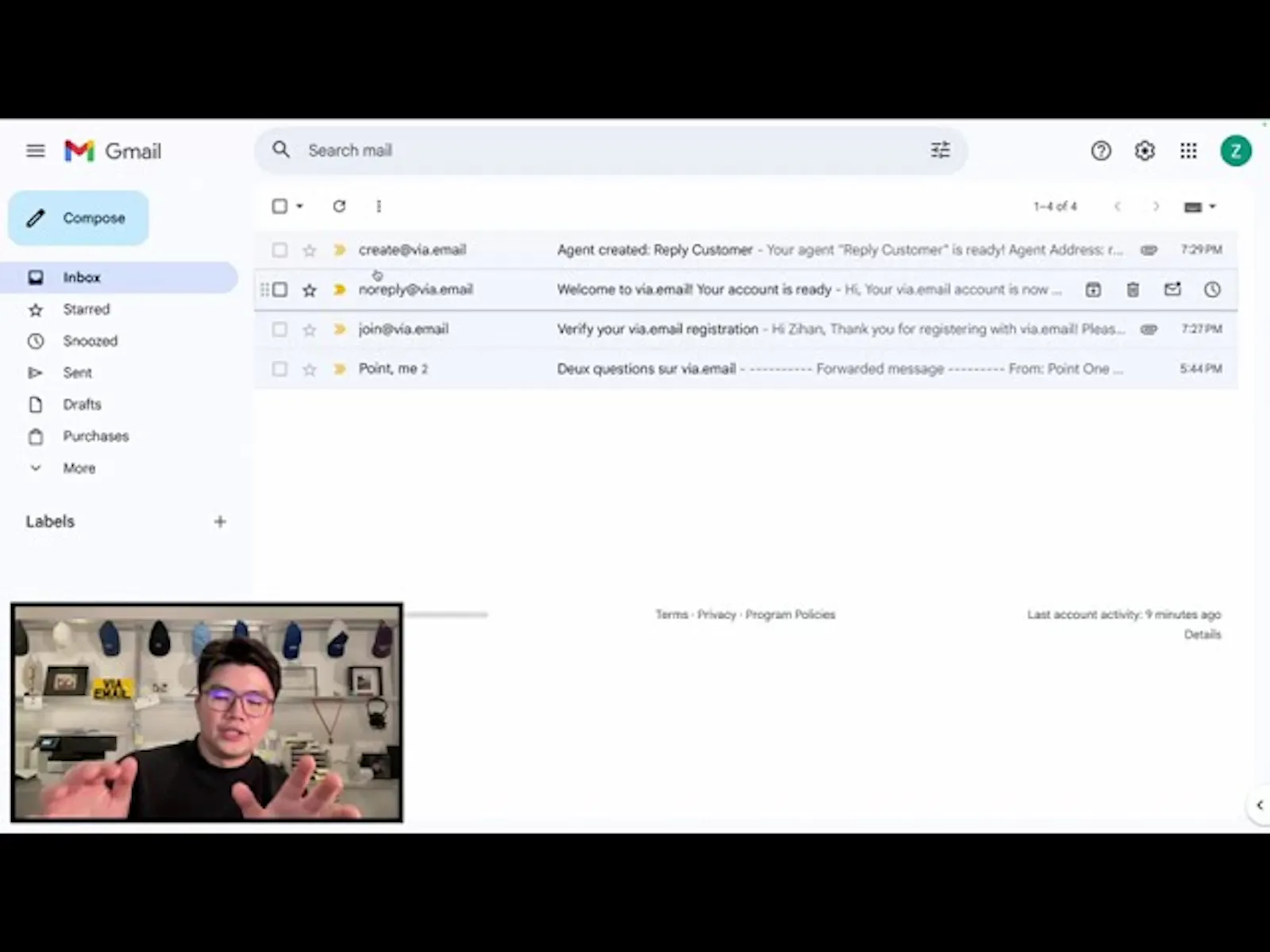Open the Program Policies link
Image resolution: width=1270 pixels, height=952 pixels.
click(x=791, y=615)
